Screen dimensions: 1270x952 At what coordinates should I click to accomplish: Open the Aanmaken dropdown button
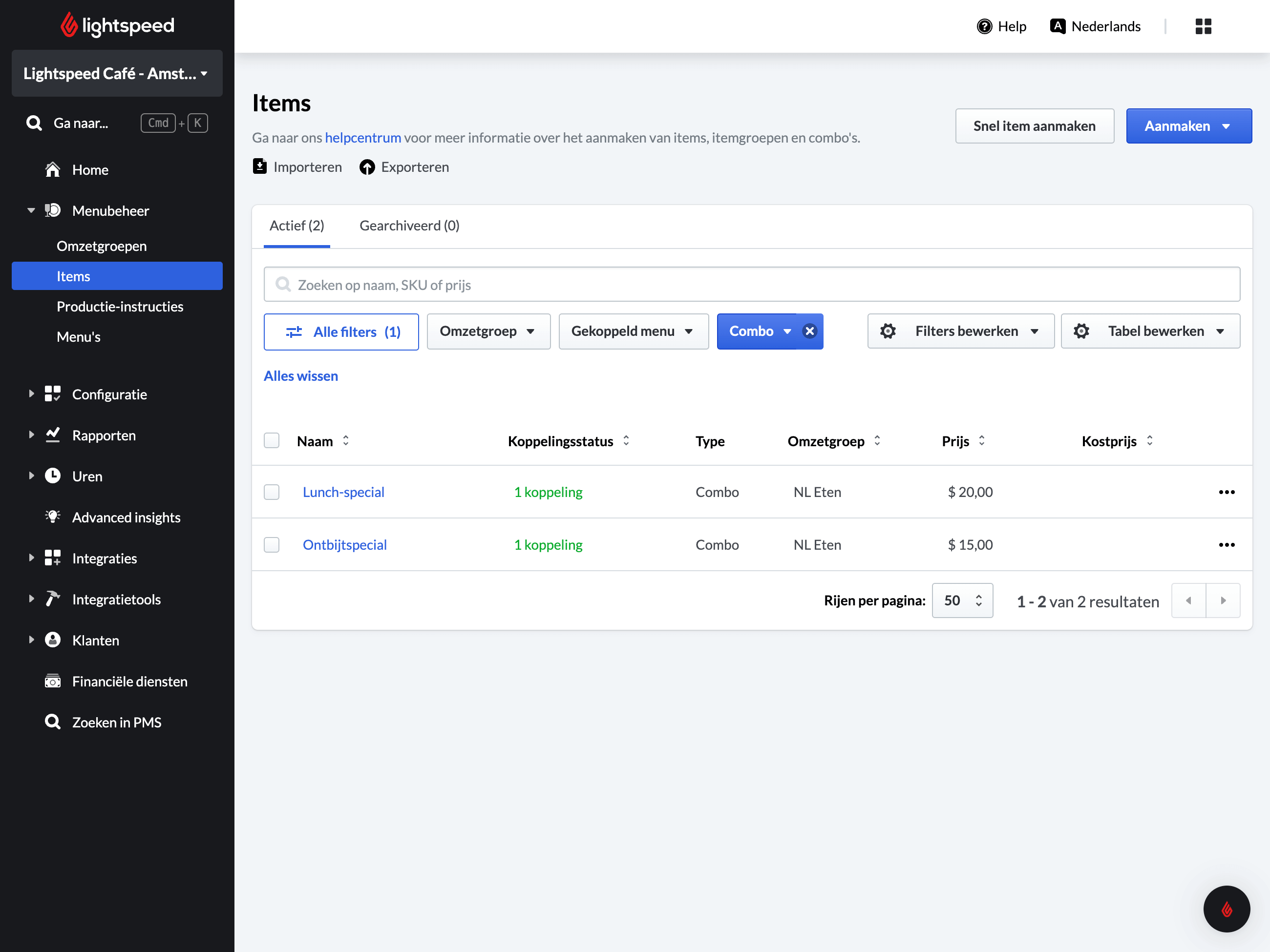coord(1188,125)
